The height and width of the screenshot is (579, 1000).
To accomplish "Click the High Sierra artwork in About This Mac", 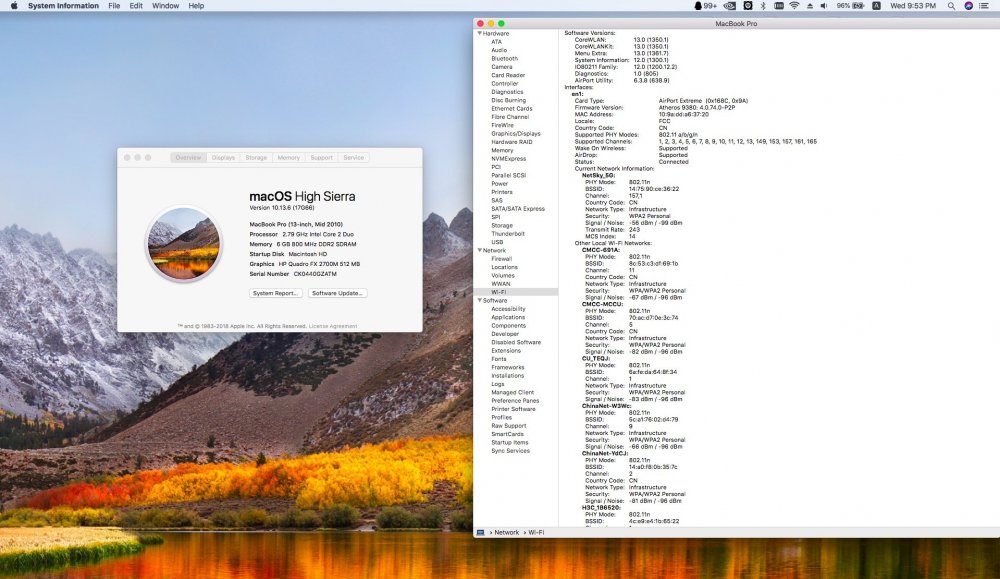I will click(184, 244).
